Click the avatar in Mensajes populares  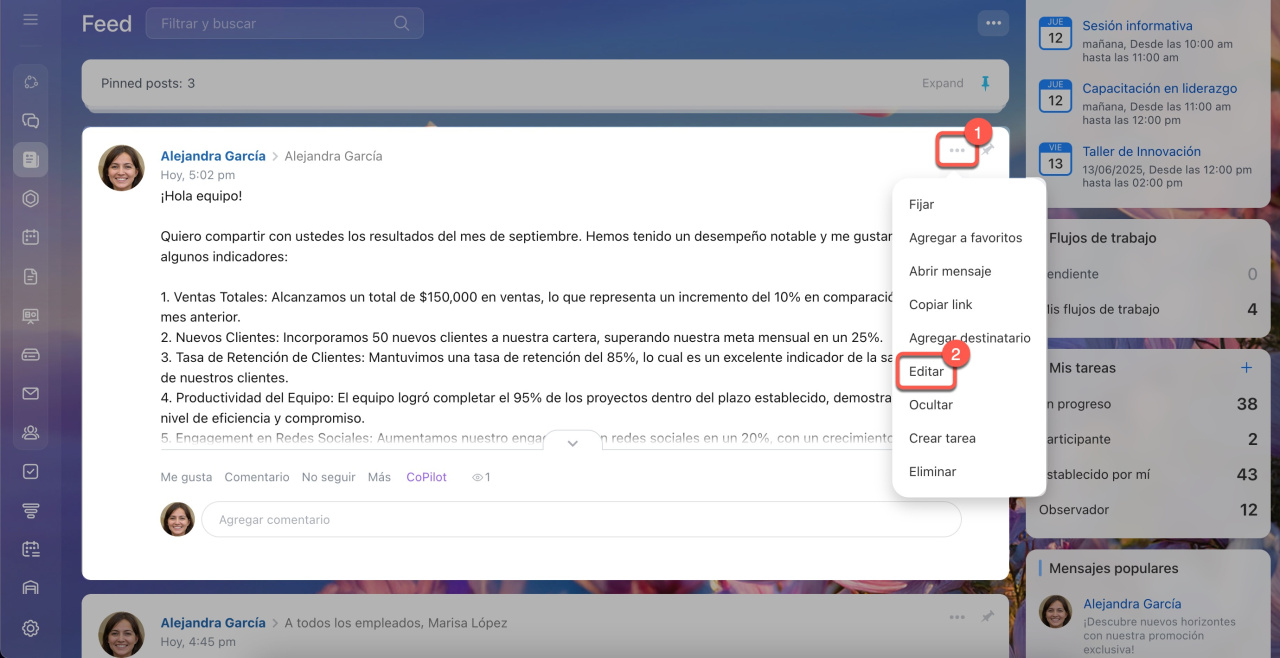[1056, 611]
